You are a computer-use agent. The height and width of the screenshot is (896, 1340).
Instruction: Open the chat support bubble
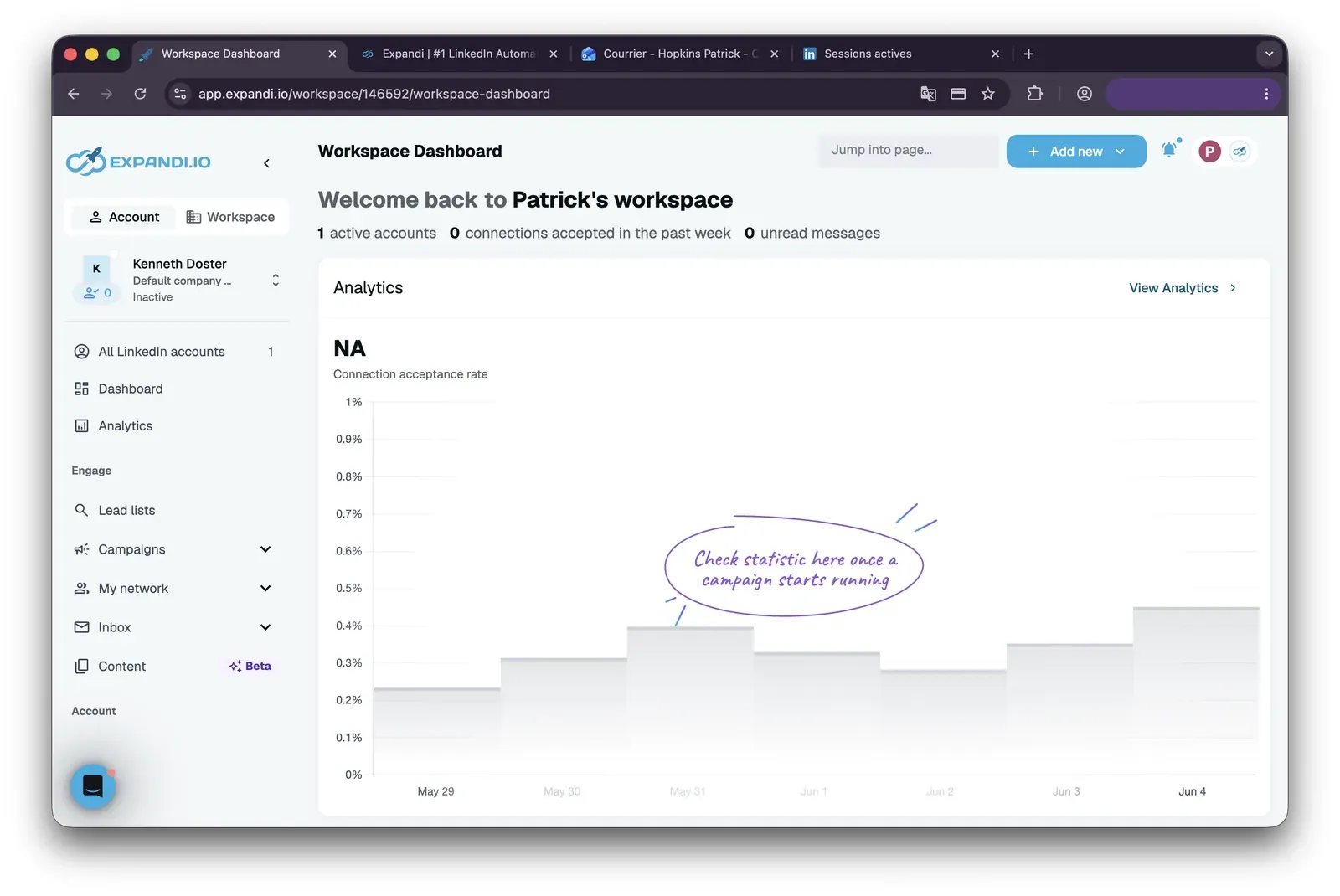coord(92,786)
